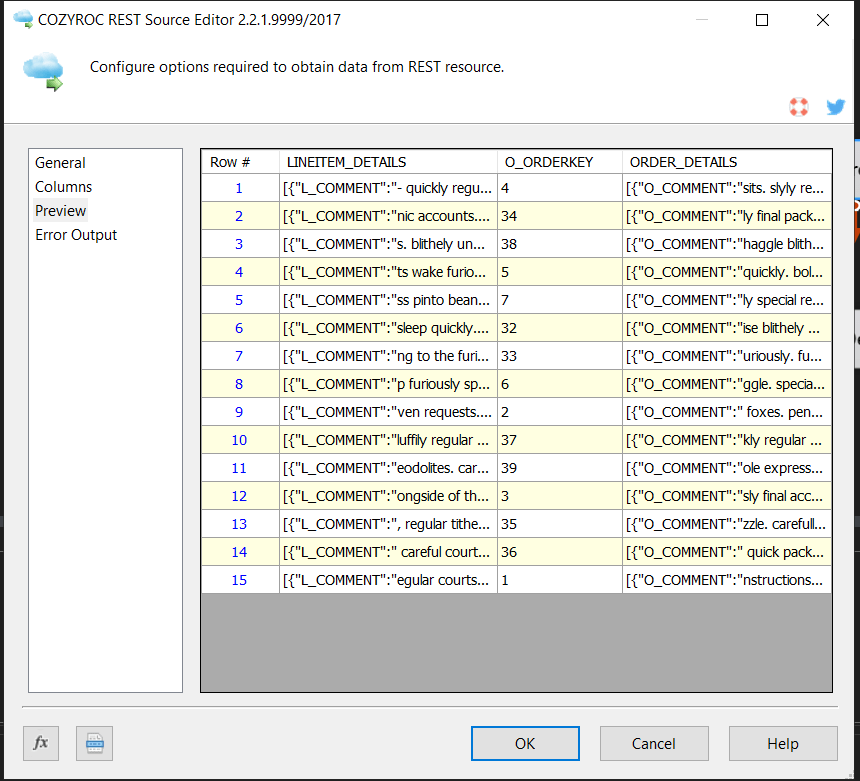Viewport: 860px width, 781px height.
Task: Click O_COMMENT cell "sits. slyly re"
Action: [x=727, y=188]
